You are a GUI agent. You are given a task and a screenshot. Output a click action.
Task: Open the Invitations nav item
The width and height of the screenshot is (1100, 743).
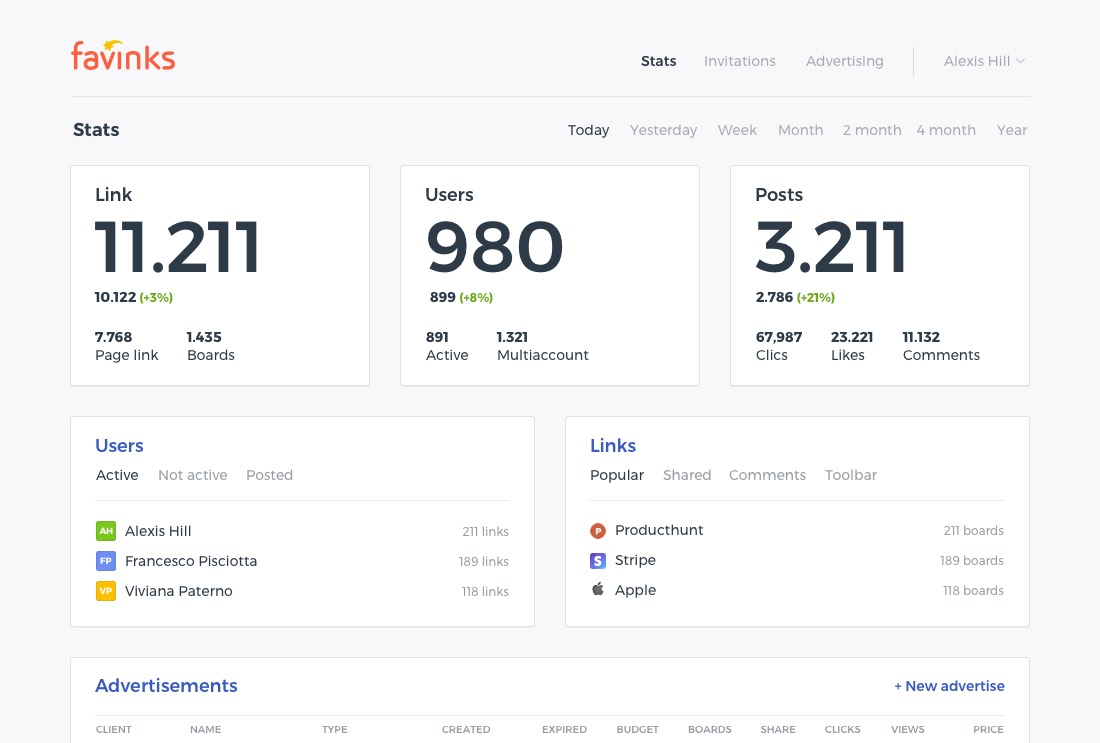(739, 61)
